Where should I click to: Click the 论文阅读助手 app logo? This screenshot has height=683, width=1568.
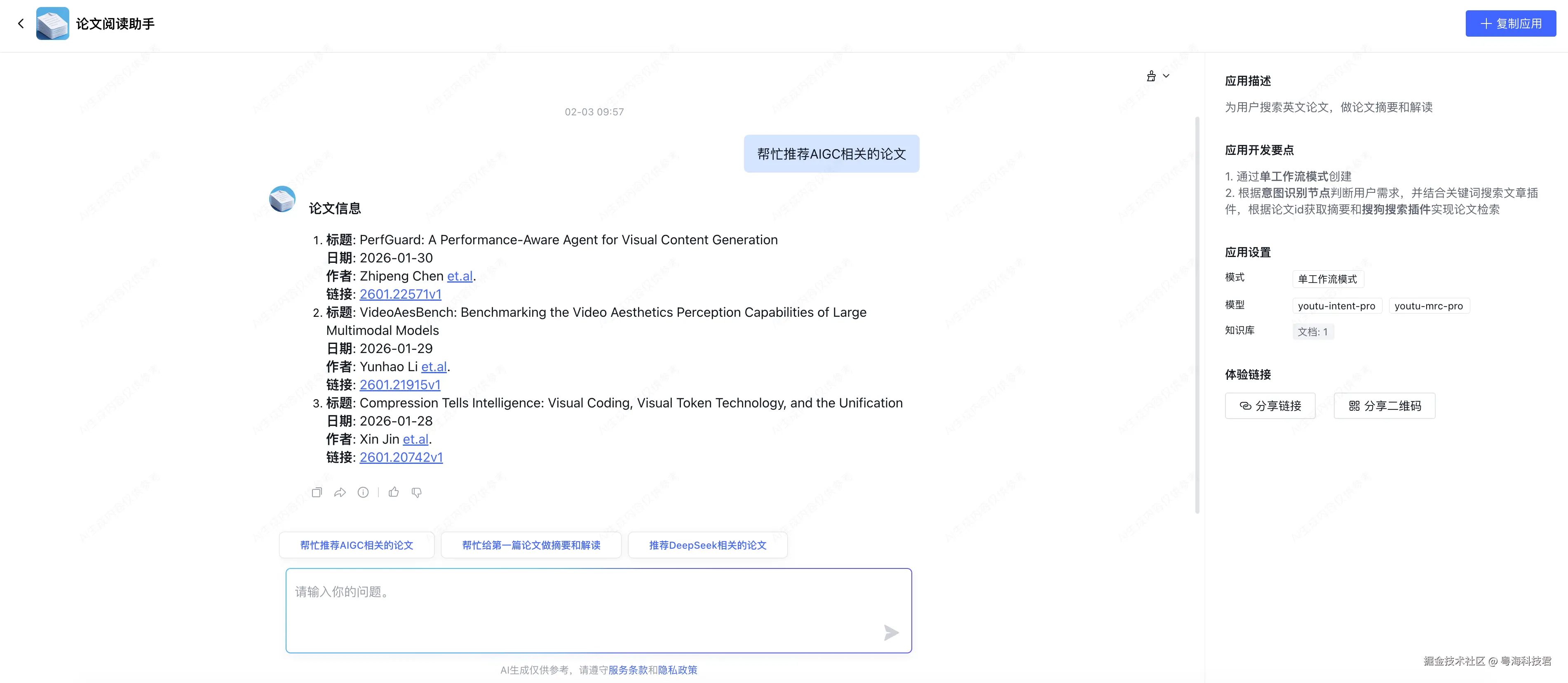pos(52,24)
